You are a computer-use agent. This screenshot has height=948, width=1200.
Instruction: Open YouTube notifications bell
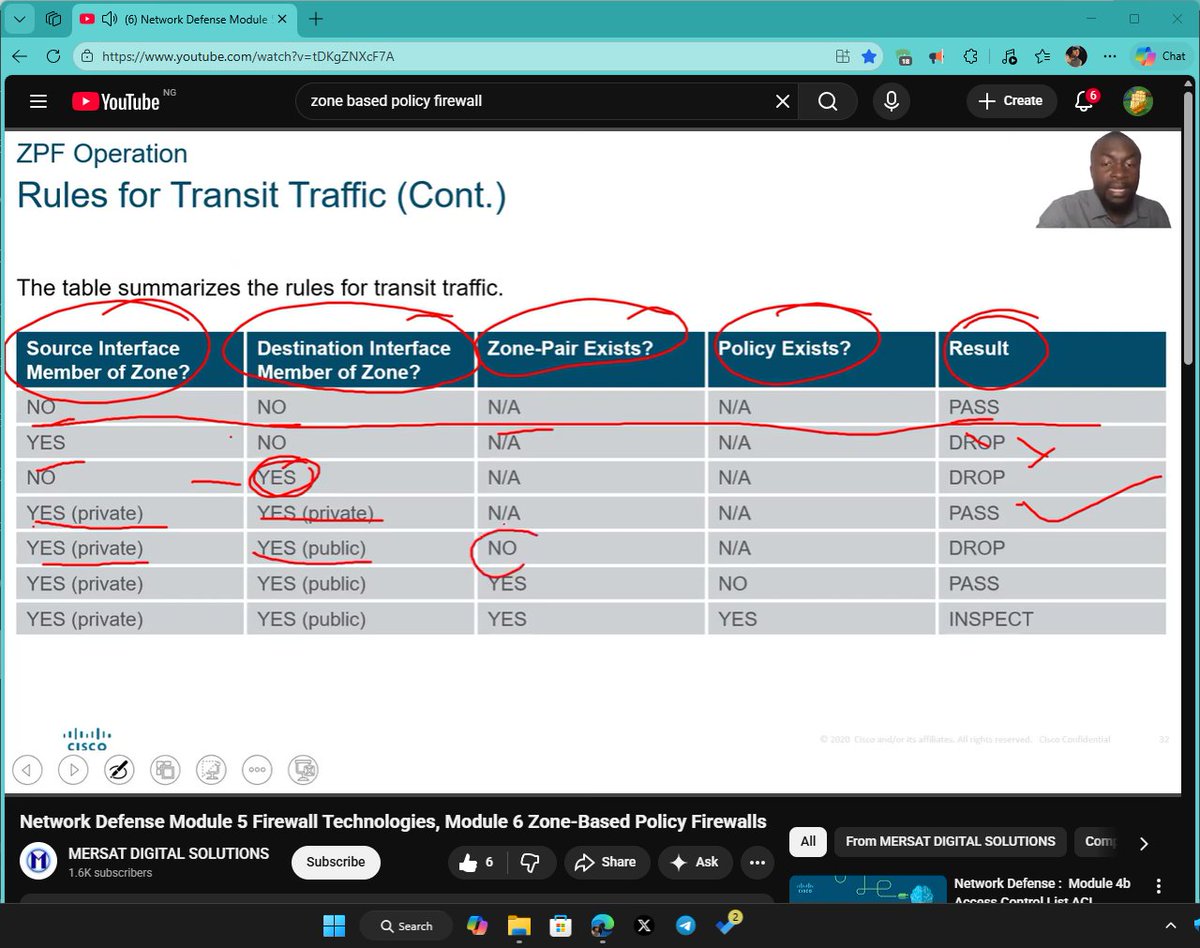[1085, 101]
